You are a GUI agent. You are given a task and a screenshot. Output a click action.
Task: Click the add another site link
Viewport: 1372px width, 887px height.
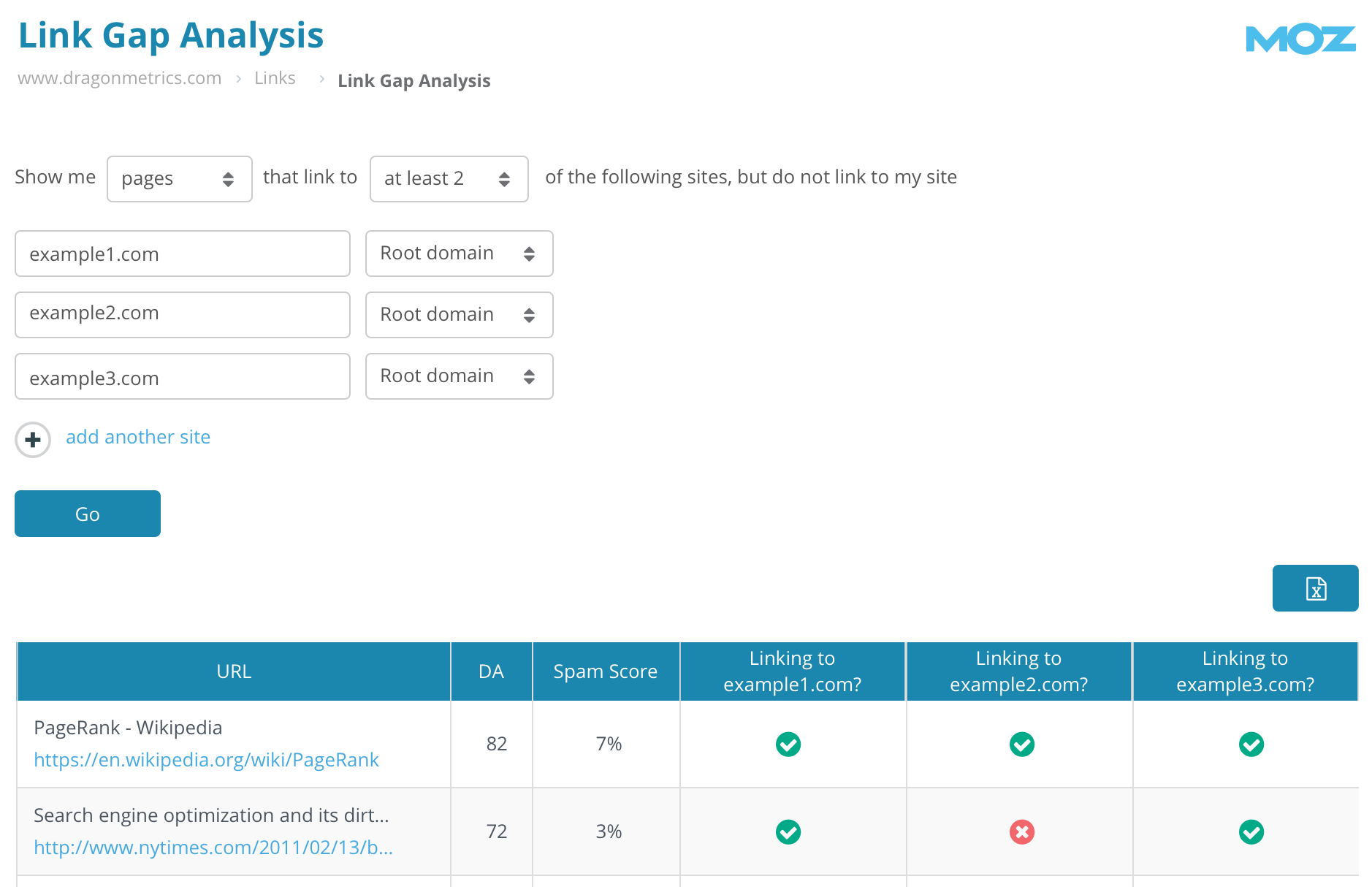(137, 437)
